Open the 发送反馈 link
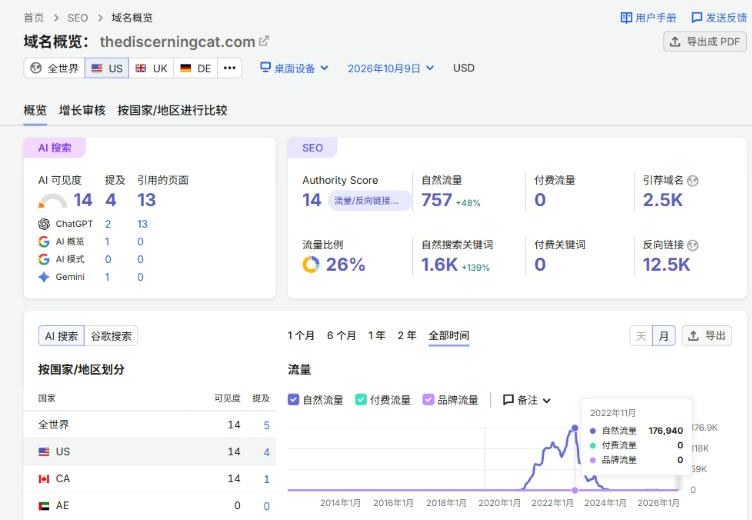The height and width of the screenshot is (520, 752). pyautogui.click(x=719, y=18)
